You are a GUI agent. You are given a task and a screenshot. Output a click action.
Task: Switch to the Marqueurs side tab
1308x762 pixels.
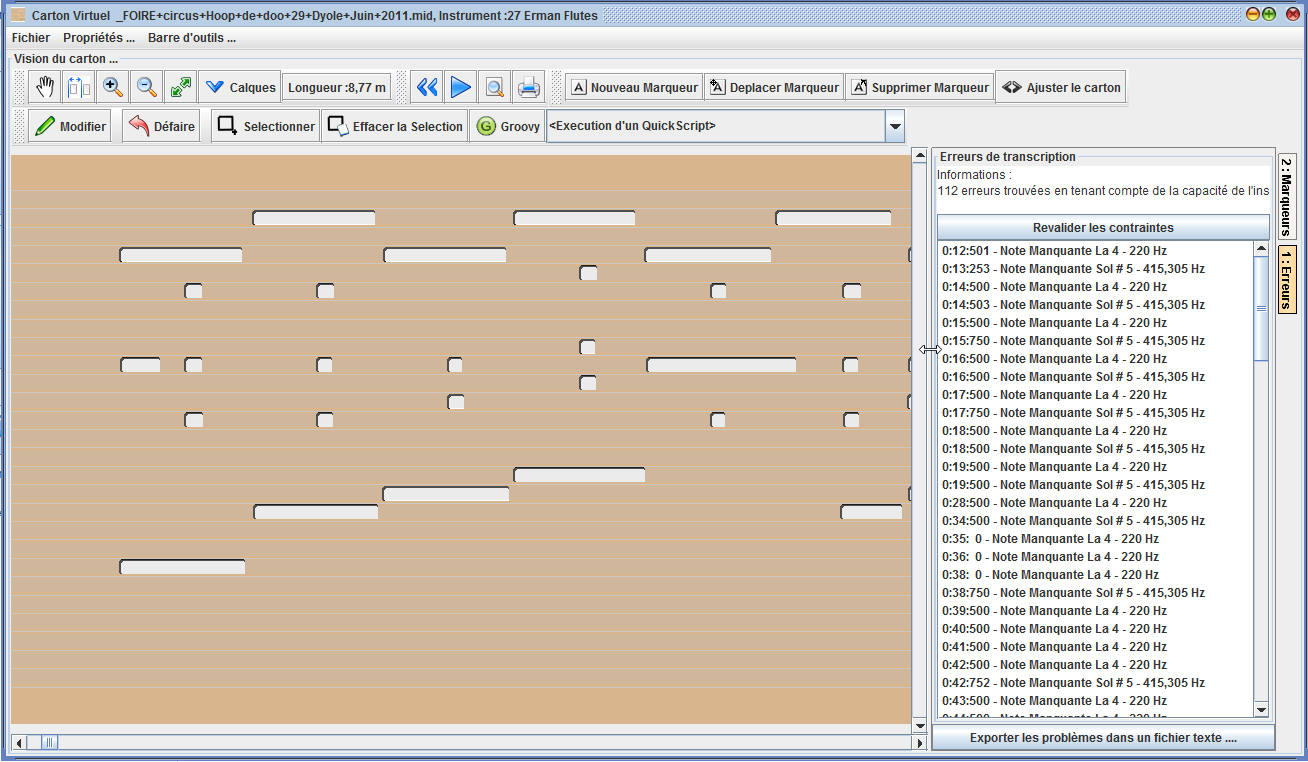[x=1287, y=194]
